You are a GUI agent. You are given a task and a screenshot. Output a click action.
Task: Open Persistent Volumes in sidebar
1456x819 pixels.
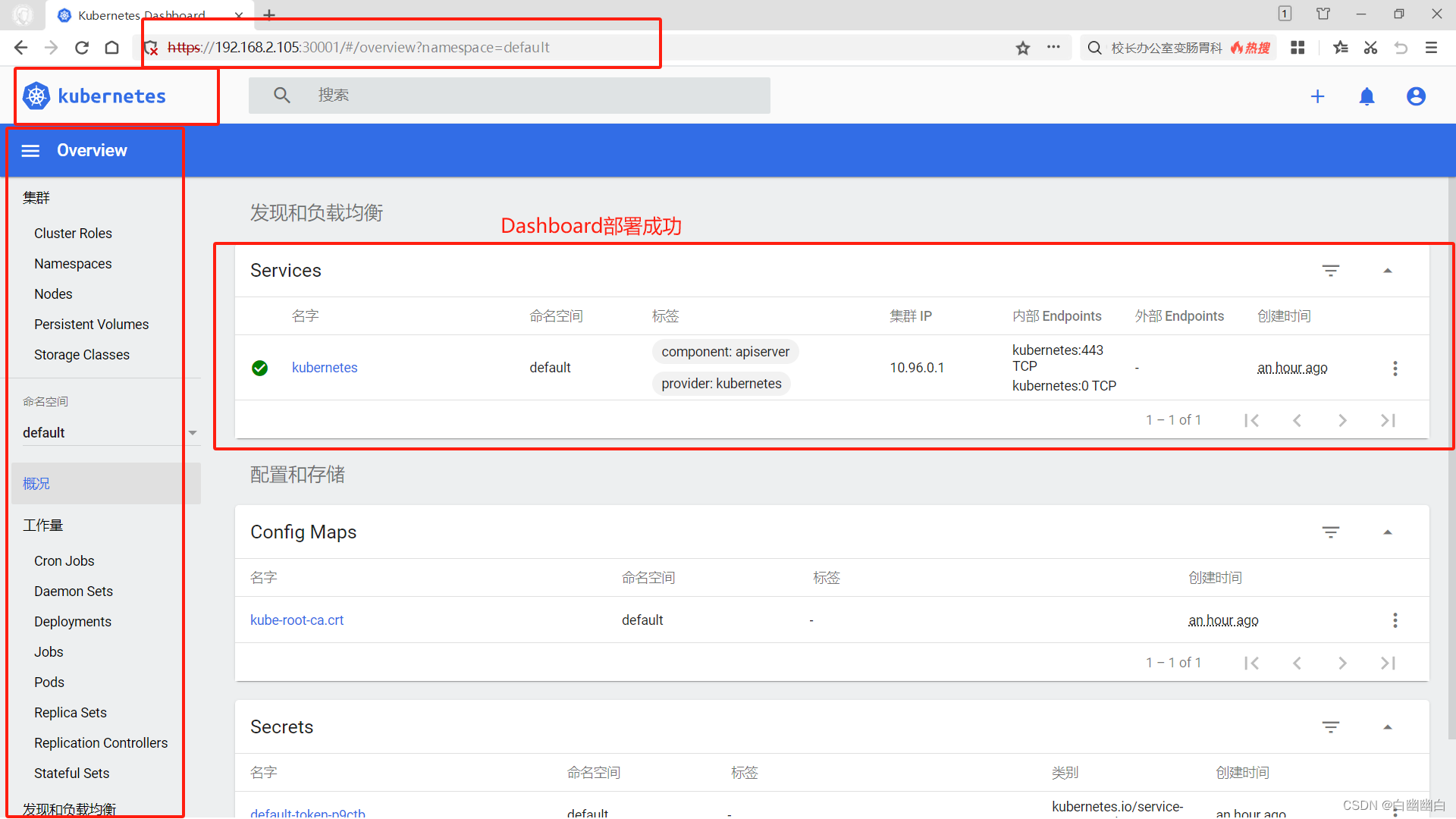[x=91, y=325]
